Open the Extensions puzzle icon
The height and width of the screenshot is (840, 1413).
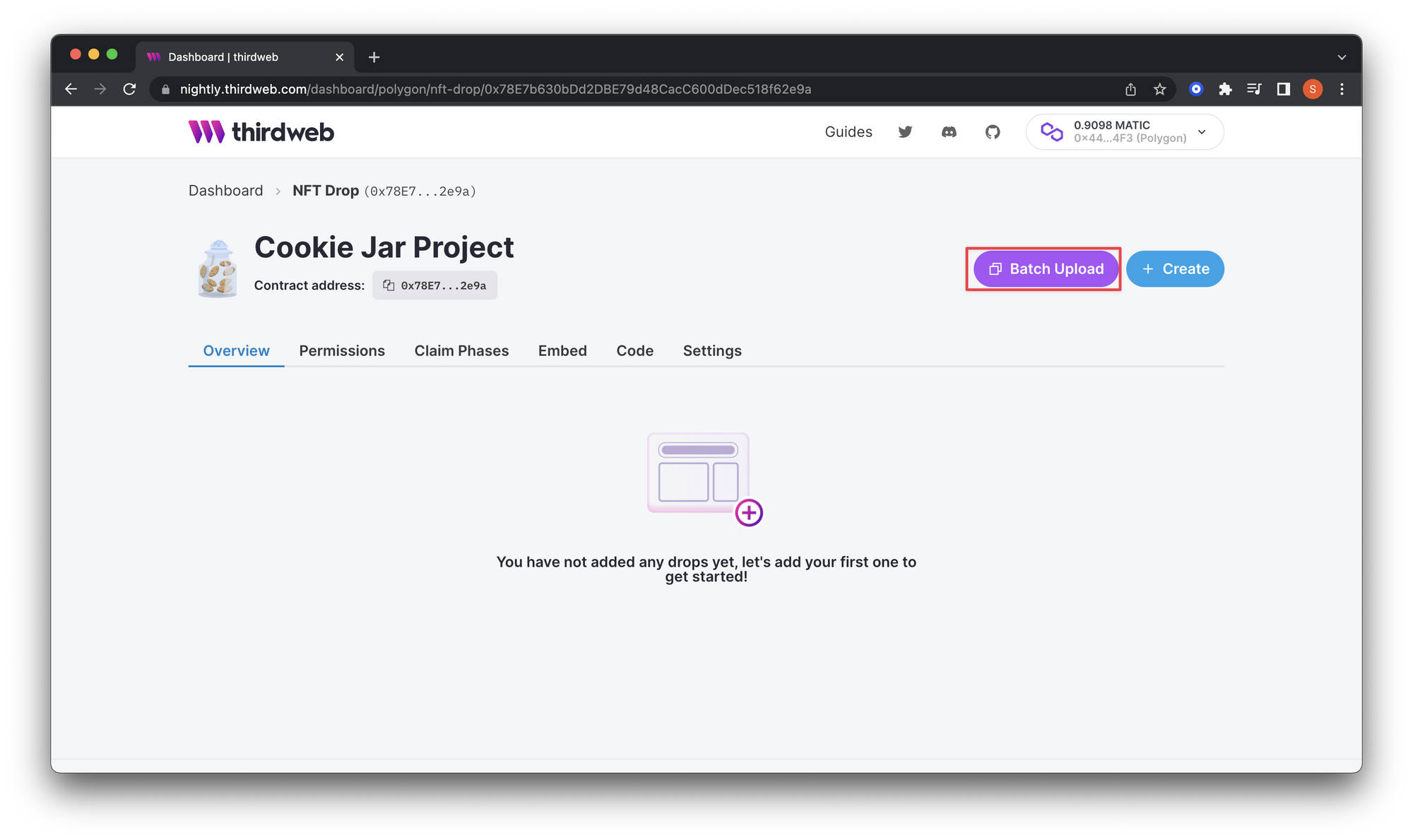tap(1225, 89)
